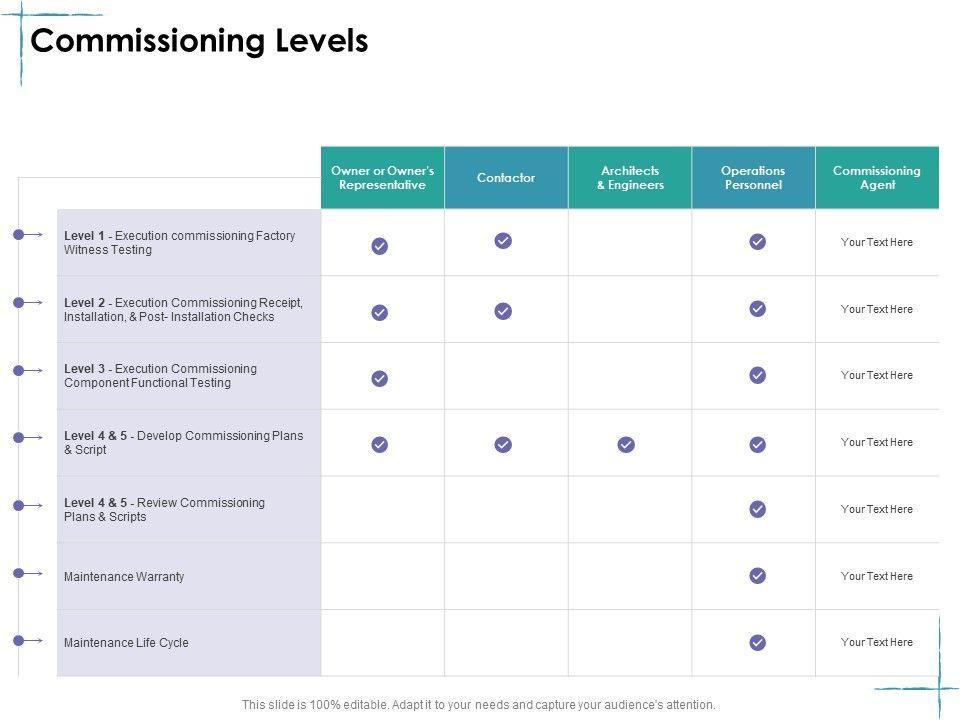
Task: Select the Level 3 Execution Commissioning row label
Action: click(x=160, y=376)
